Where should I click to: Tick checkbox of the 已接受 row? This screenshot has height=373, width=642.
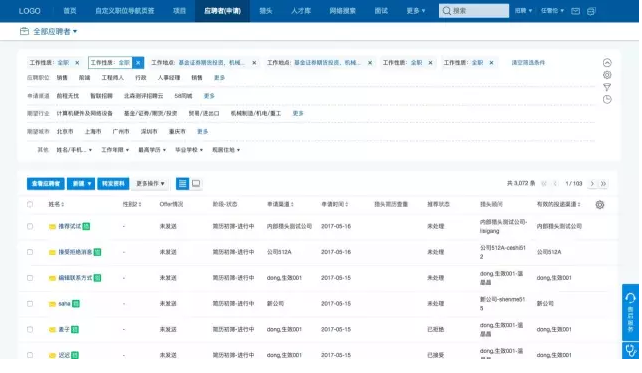[30, 356]
